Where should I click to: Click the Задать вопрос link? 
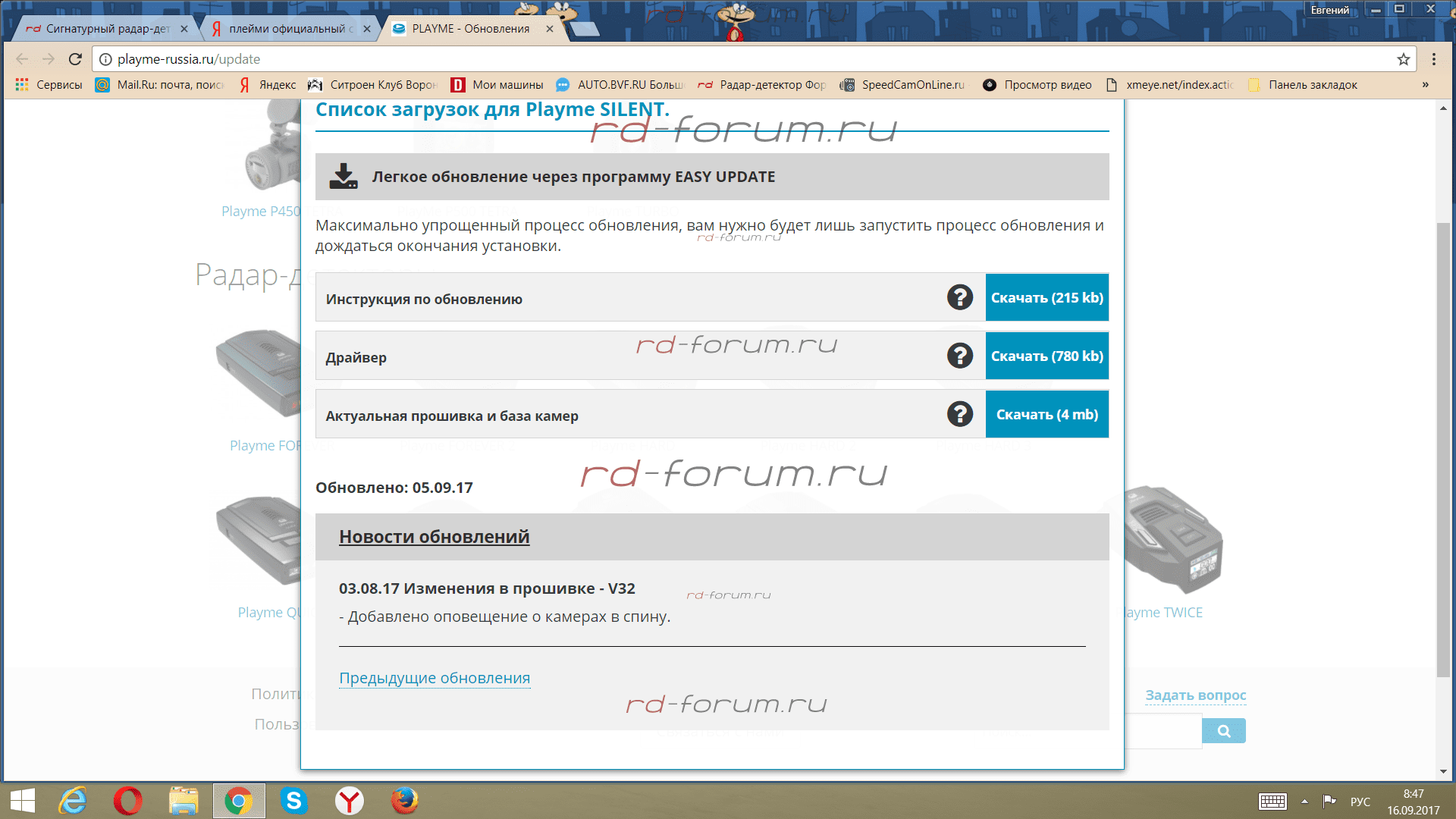pyautogui.click(x=1195, y=695)
